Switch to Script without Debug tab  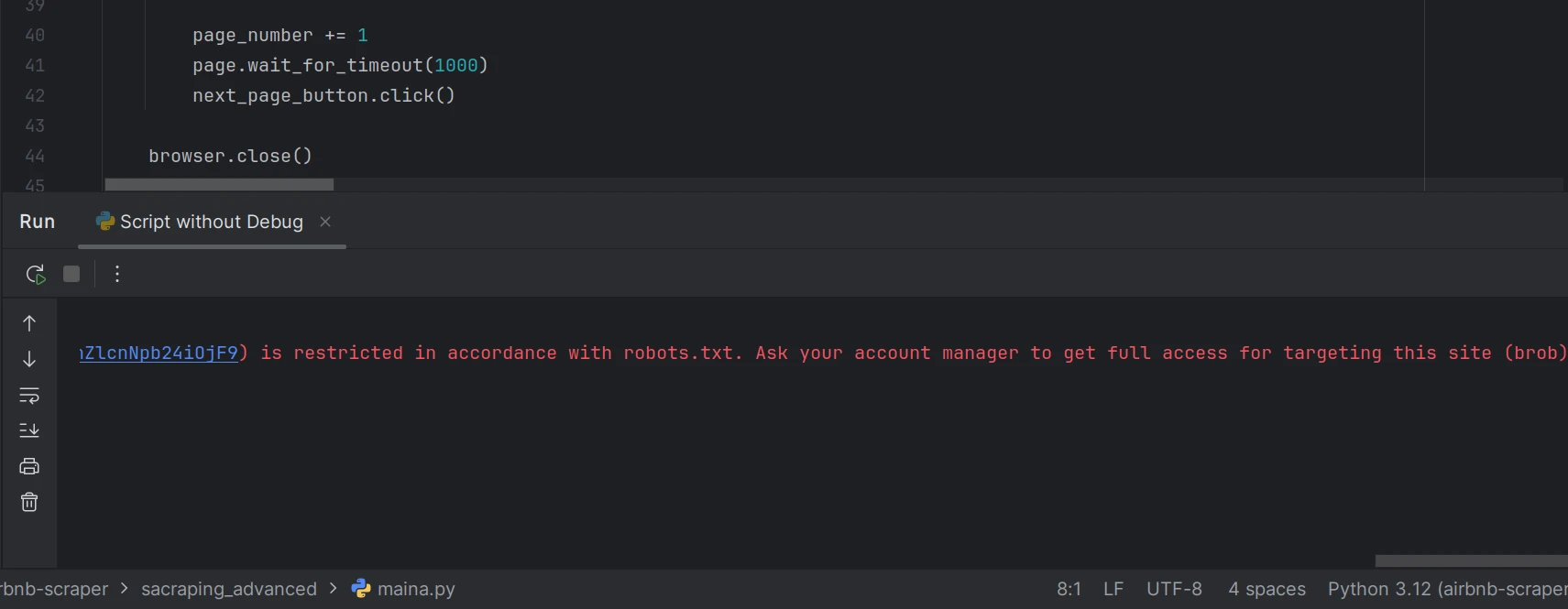tap(211, 222)
